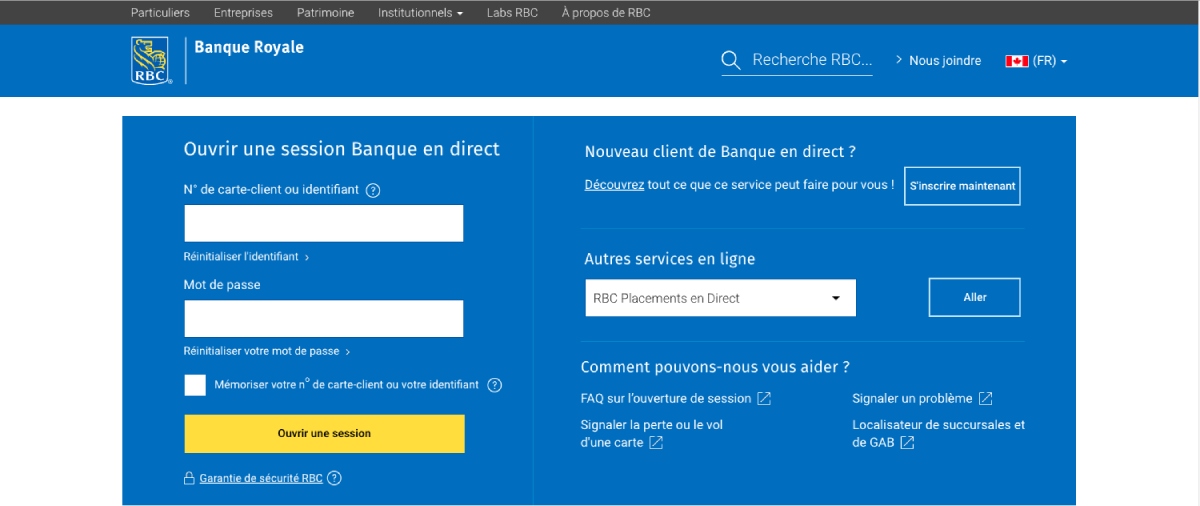The width and height of the screenshot is (1200, 506).
Task: Open FAQ sur l'ouverture de session link
Action: [x=666, y=398]
